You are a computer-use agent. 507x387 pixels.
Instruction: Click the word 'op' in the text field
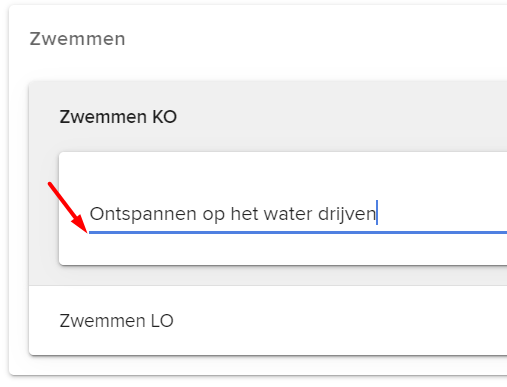tap(214, 215)
